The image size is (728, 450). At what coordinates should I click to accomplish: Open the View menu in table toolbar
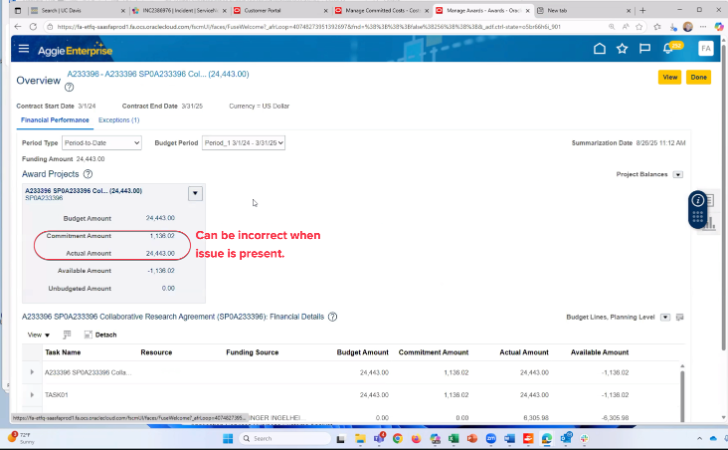tap(39, 334)
